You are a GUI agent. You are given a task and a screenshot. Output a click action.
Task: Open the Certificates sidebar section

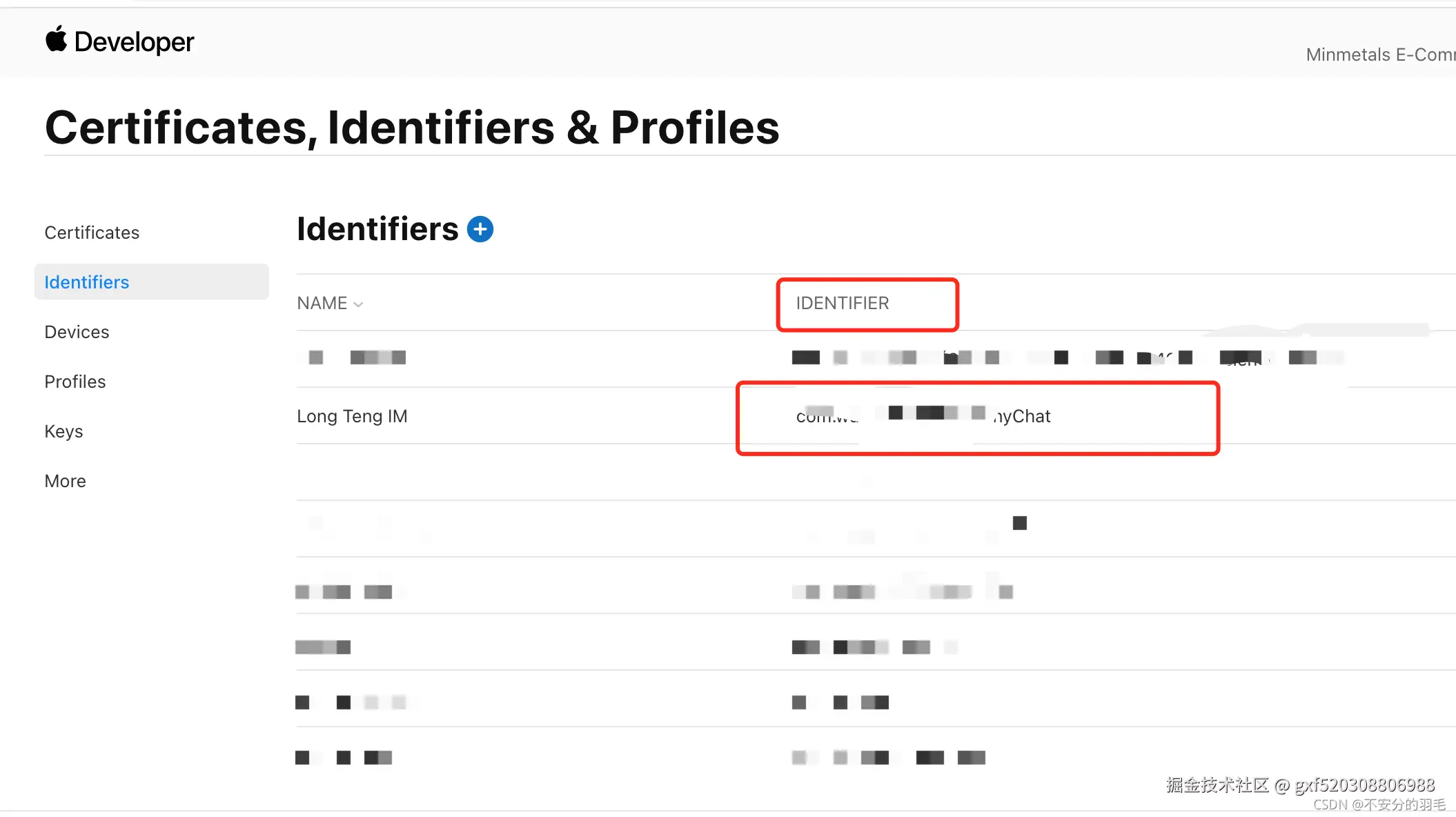tap(92, 233)
